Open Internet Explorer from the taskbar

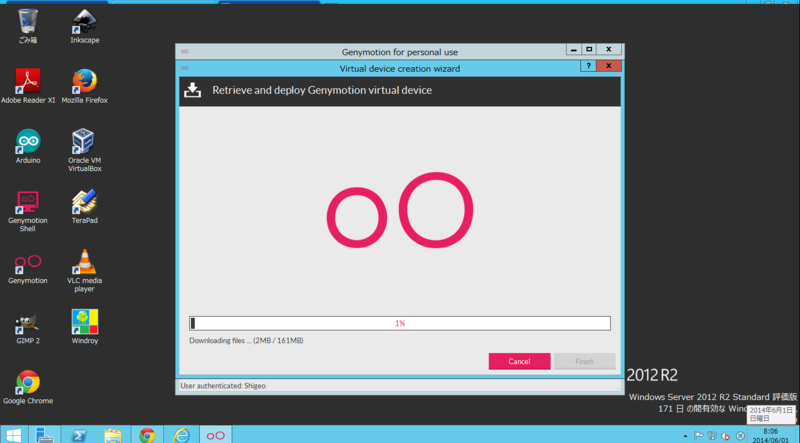click(181, 435)
